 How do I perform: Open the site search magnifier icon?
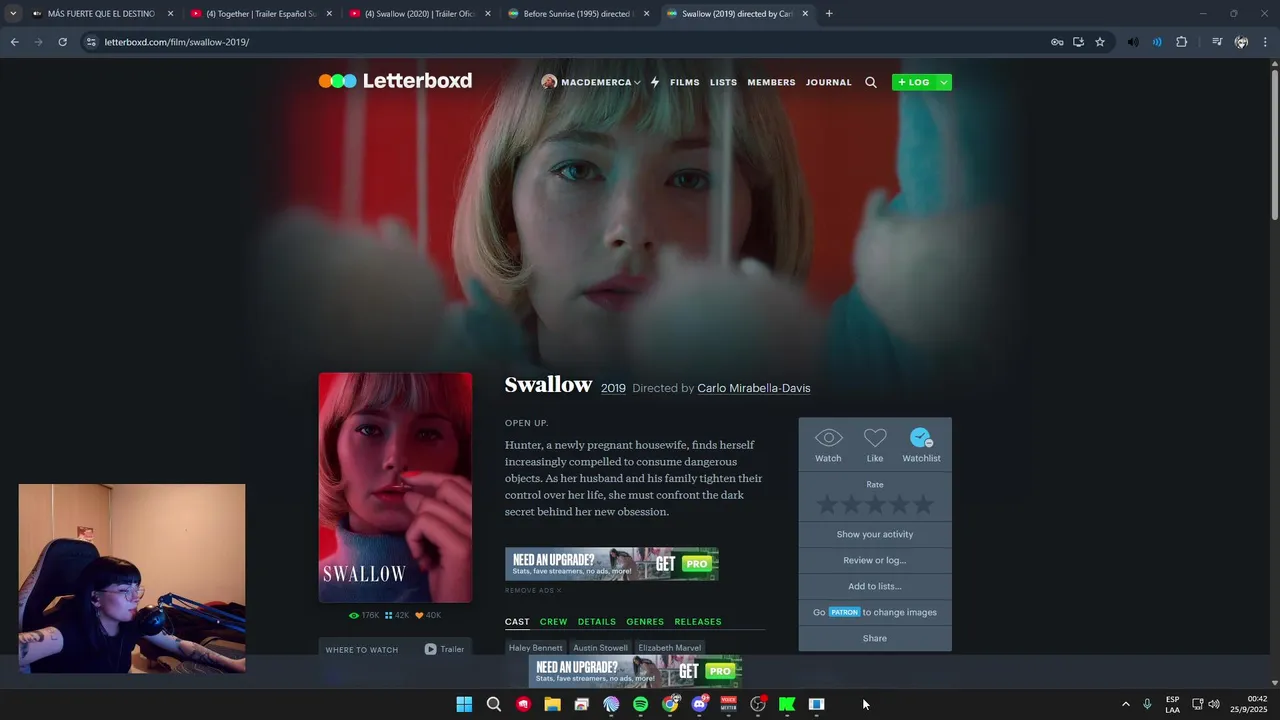point(871,82)
